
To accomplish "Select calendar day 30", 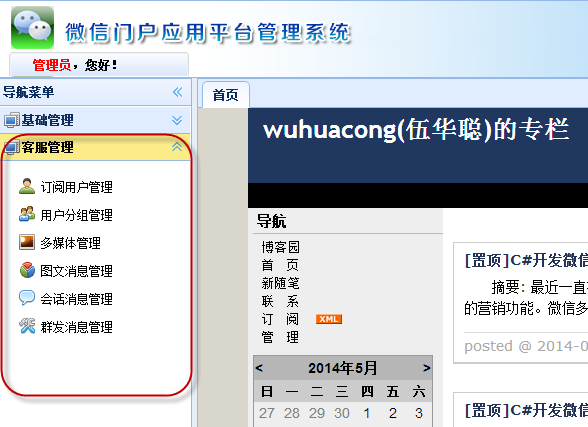I will (x=342, y=413).
